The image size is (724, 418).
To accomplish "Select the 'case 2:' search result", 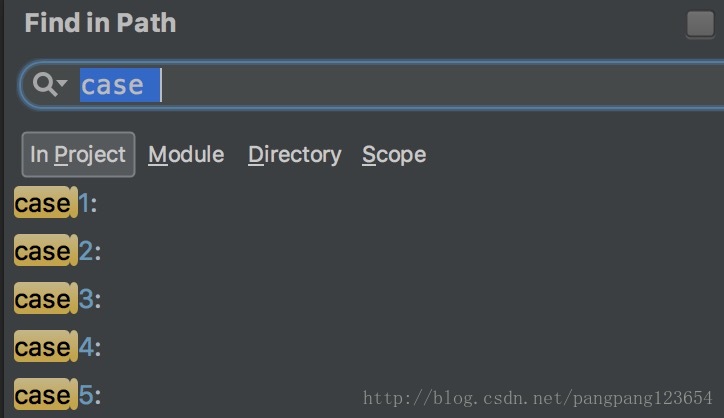I will point(58,251).
